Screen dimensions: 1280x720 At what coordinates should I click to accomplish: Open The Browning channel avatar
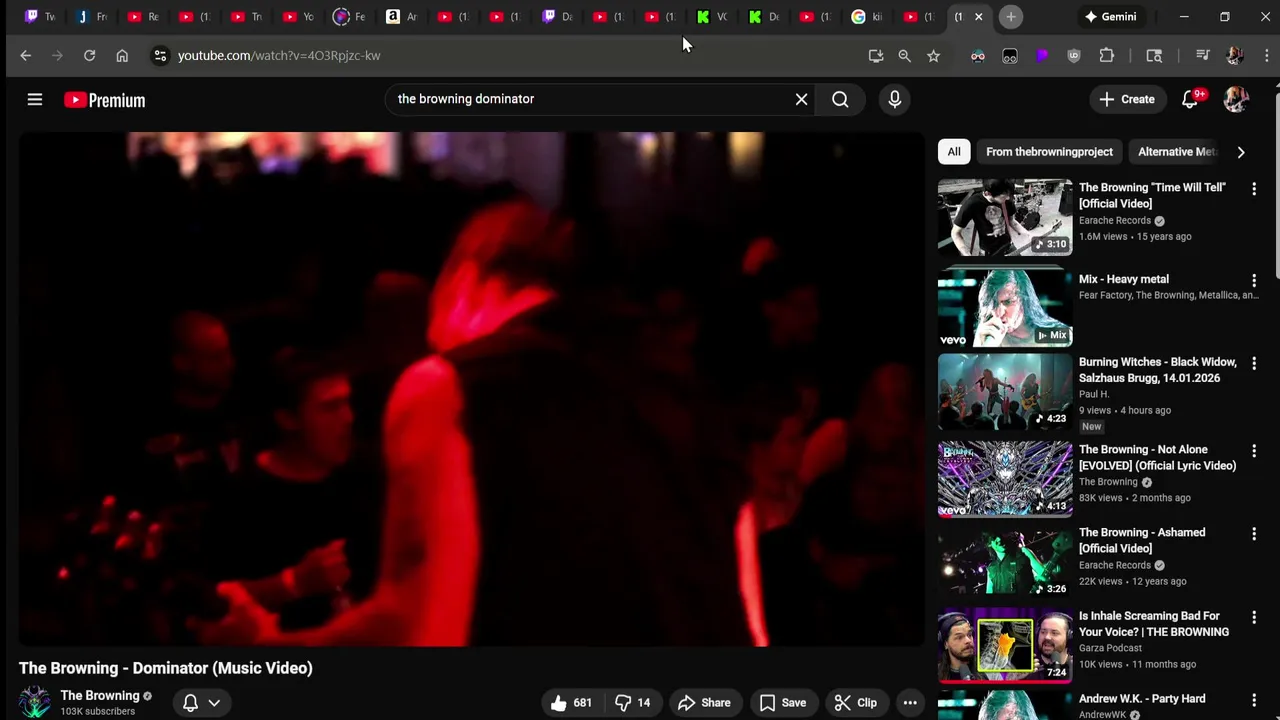(x=35, y=702)
